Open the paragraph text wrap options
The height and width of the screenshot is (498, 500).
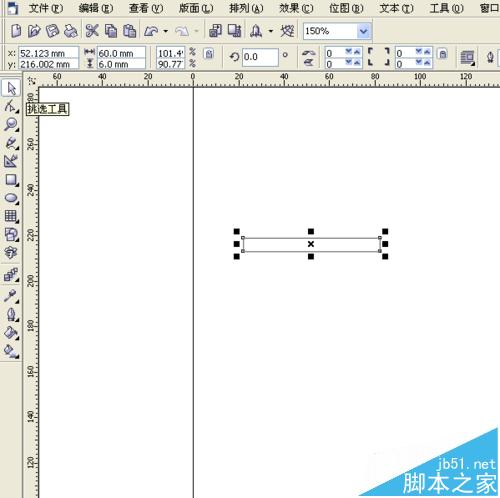click(x=467, y=58)
